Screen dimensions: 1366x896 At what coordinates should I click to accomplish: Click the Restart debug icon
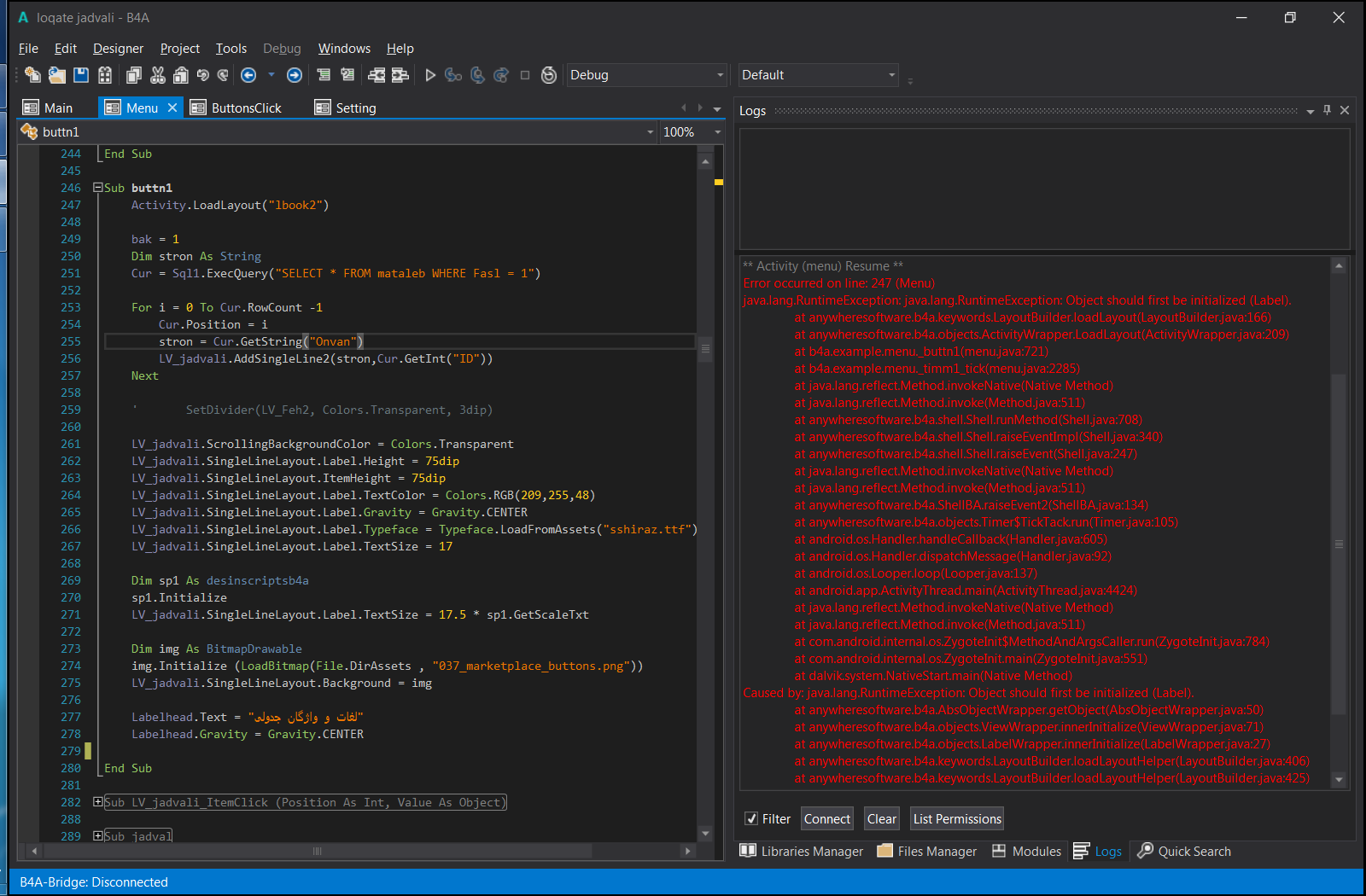coord(549,75)
